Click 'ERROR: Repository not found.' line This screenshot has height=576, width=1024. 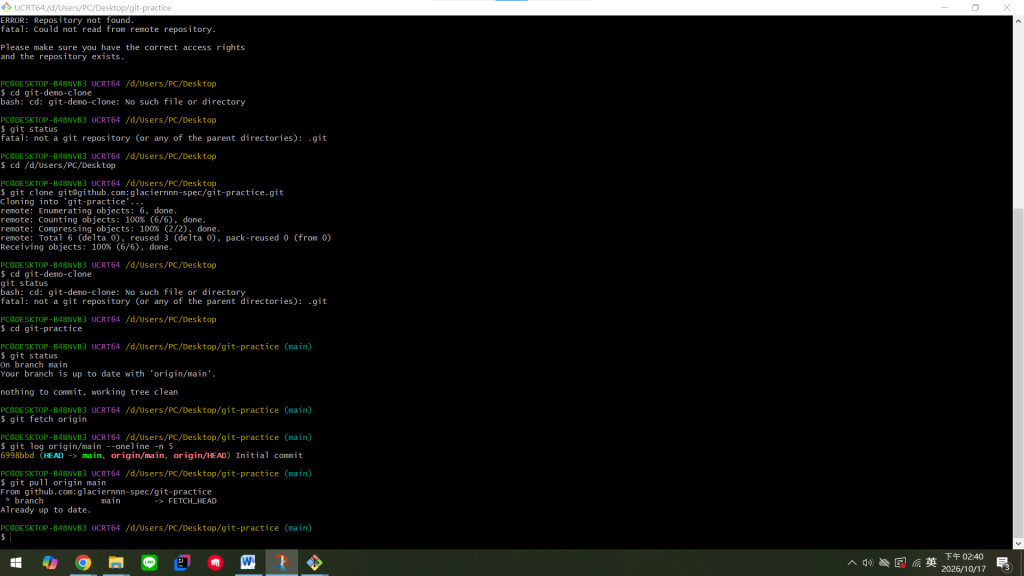(x=67, y=20)
